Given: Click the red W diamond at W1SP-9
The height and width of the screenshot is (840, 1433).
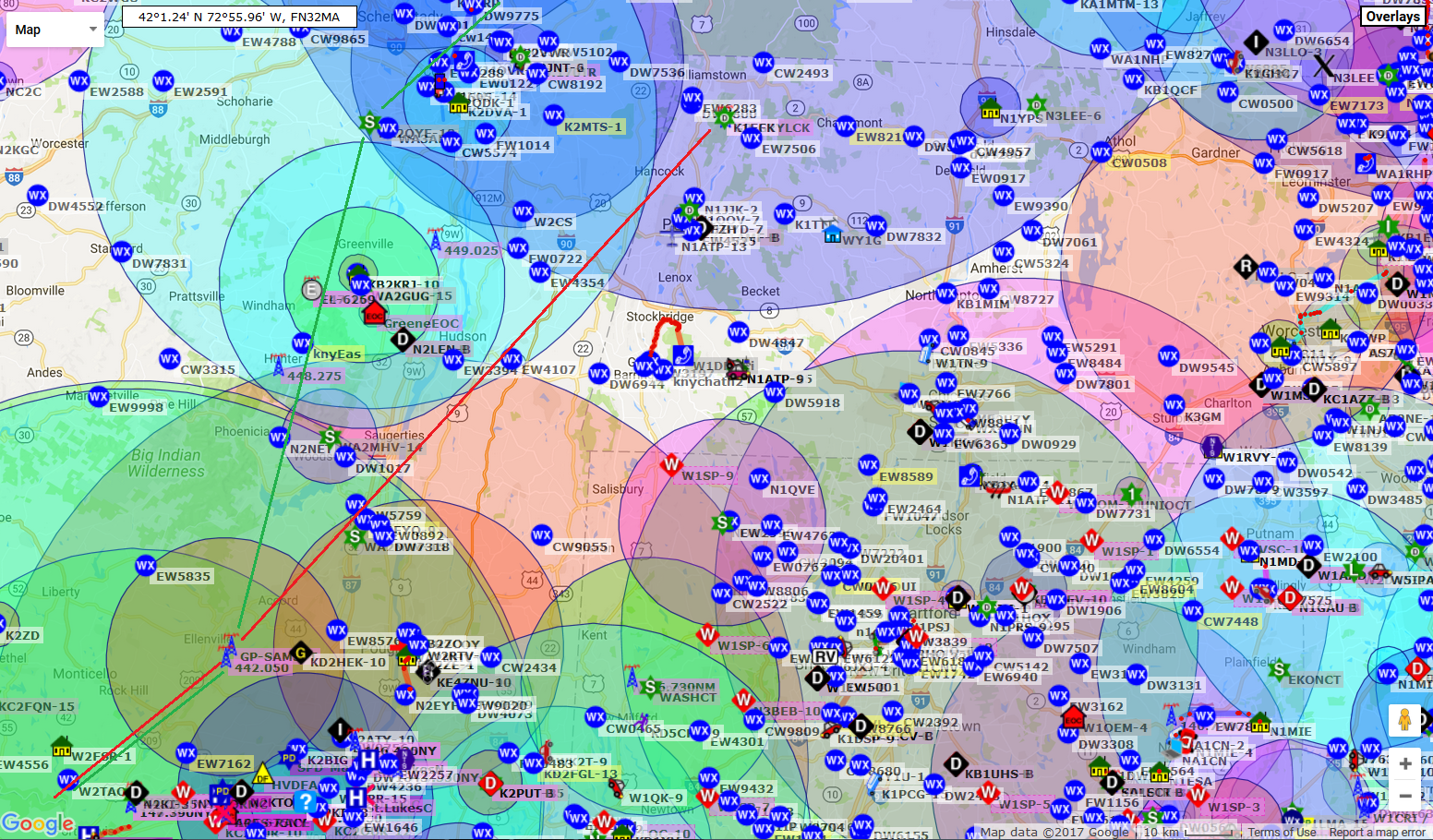Looking at the screenshot, I should (671, 464).
